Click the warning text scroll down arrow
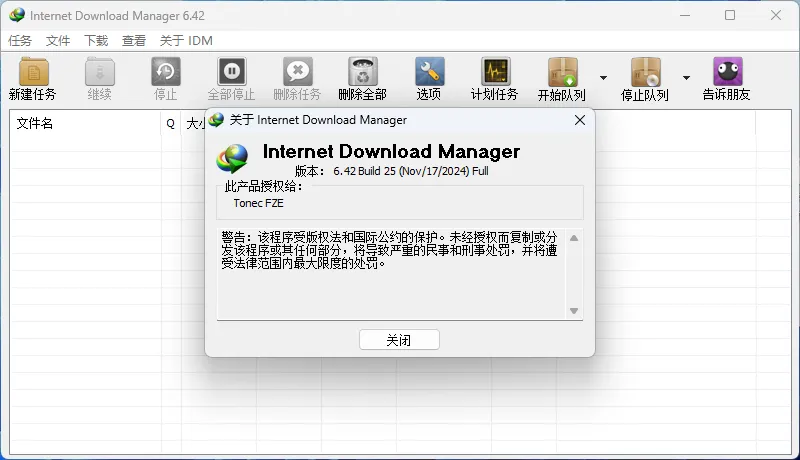 tap(574, 311)
